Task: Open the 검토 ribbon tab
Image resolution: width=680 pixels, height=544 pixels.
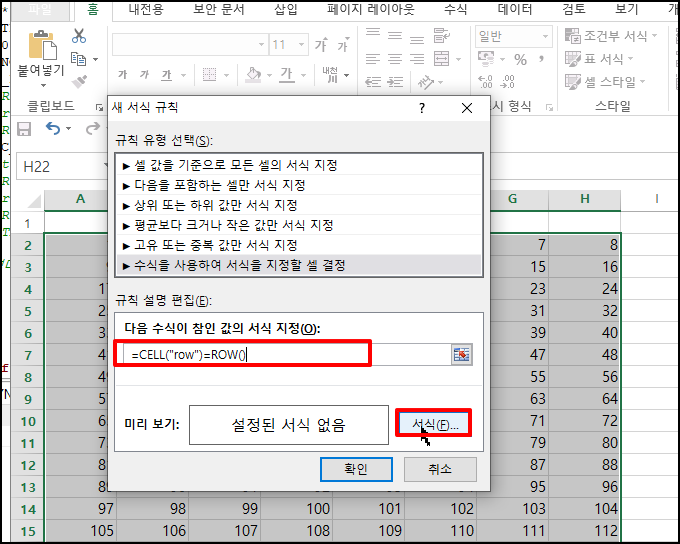Action: pyautogui.click(x=574, y=10)
